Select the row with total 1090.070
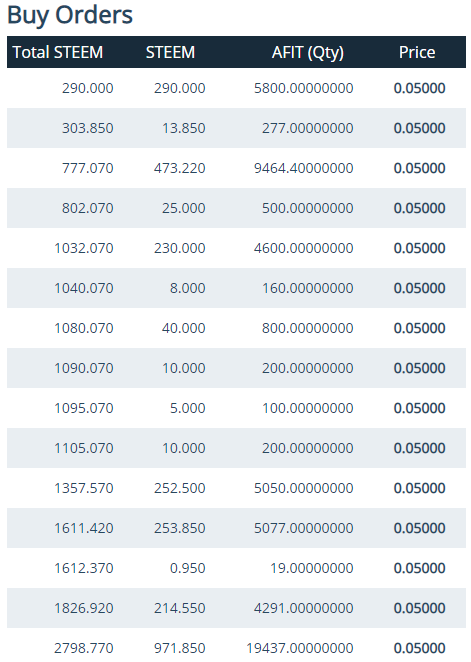 (236, 368)
